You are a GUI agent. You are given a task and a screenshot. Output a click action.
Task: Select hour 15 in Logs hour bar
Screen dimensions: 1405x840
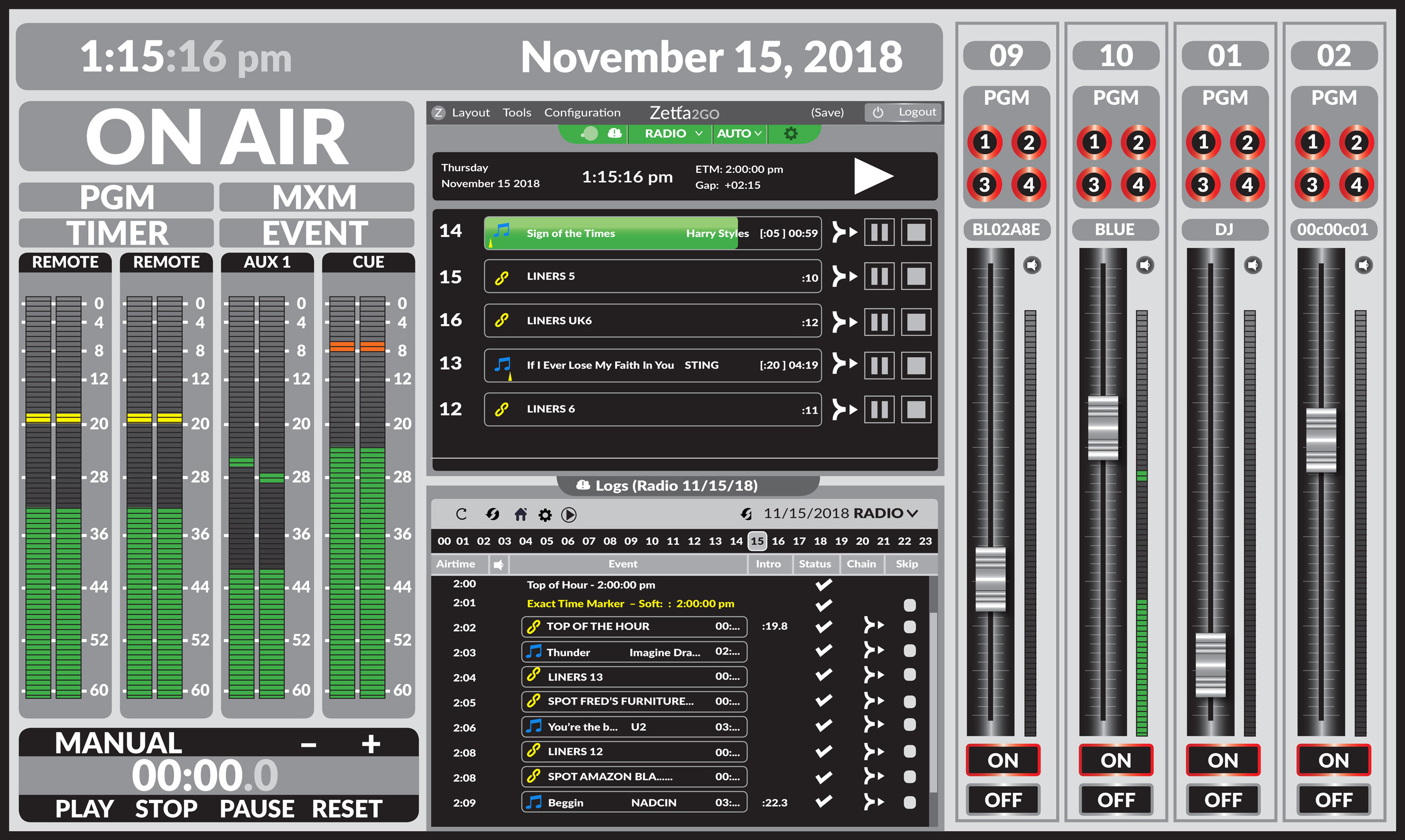pyautogui.click(x=757, y=540)
